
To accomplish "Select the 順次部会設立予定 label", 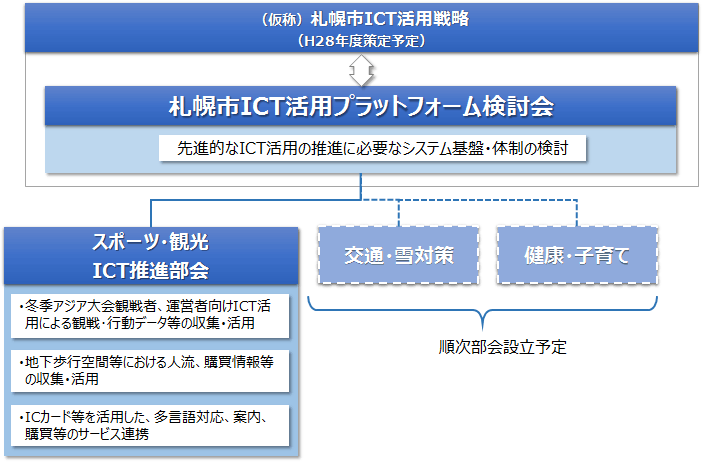I will click(502, 347).
